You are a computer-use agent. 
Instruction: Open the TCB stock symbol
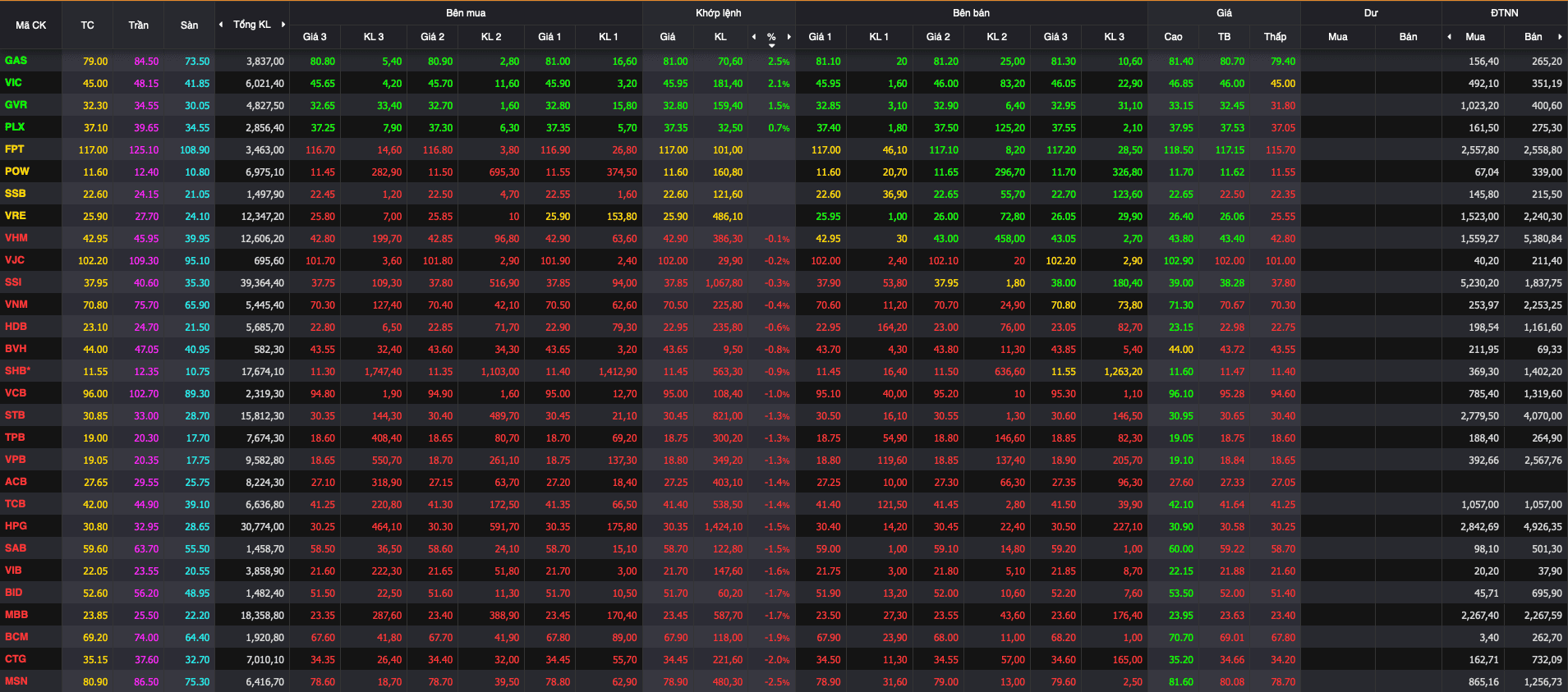15,504
